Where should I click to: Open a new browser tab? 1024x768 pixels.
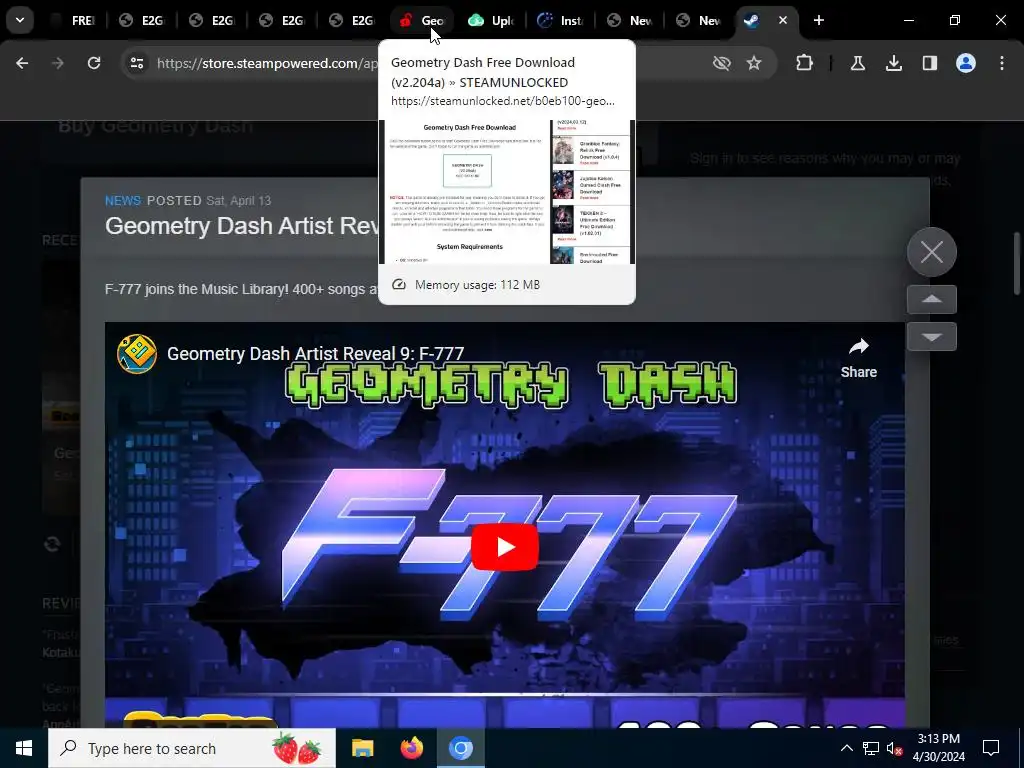(x=818, y=20)
